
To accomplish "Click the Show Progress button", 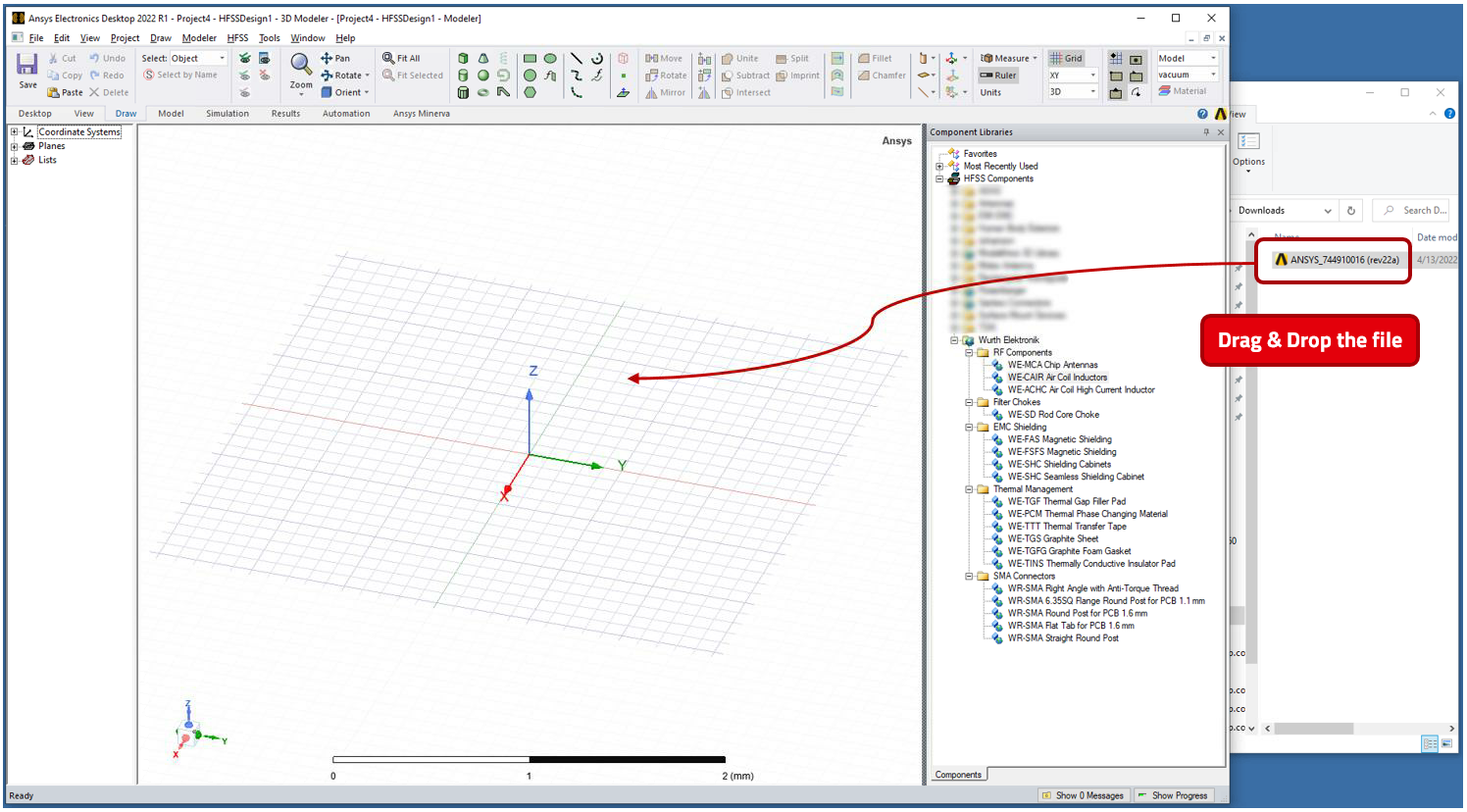I will [x=1174, y=795].
